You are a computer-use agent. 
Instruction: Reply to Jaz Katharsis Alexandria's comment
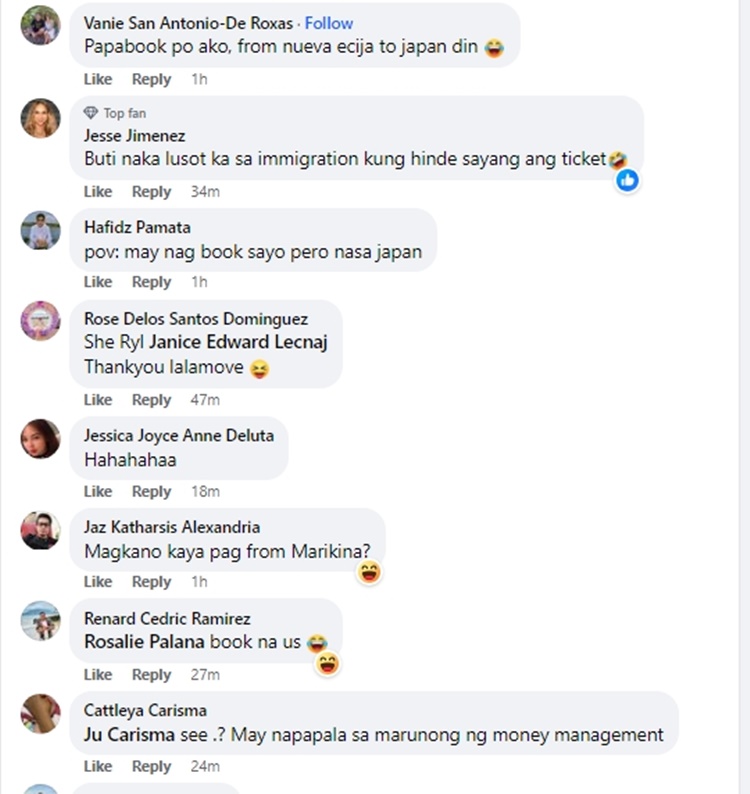[x=151, y=582]
